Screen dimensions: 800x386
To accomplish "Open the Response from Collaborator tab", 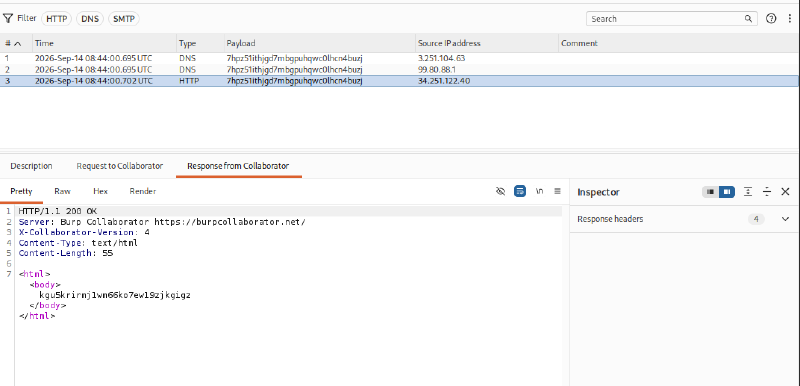I will click(238, 166).
